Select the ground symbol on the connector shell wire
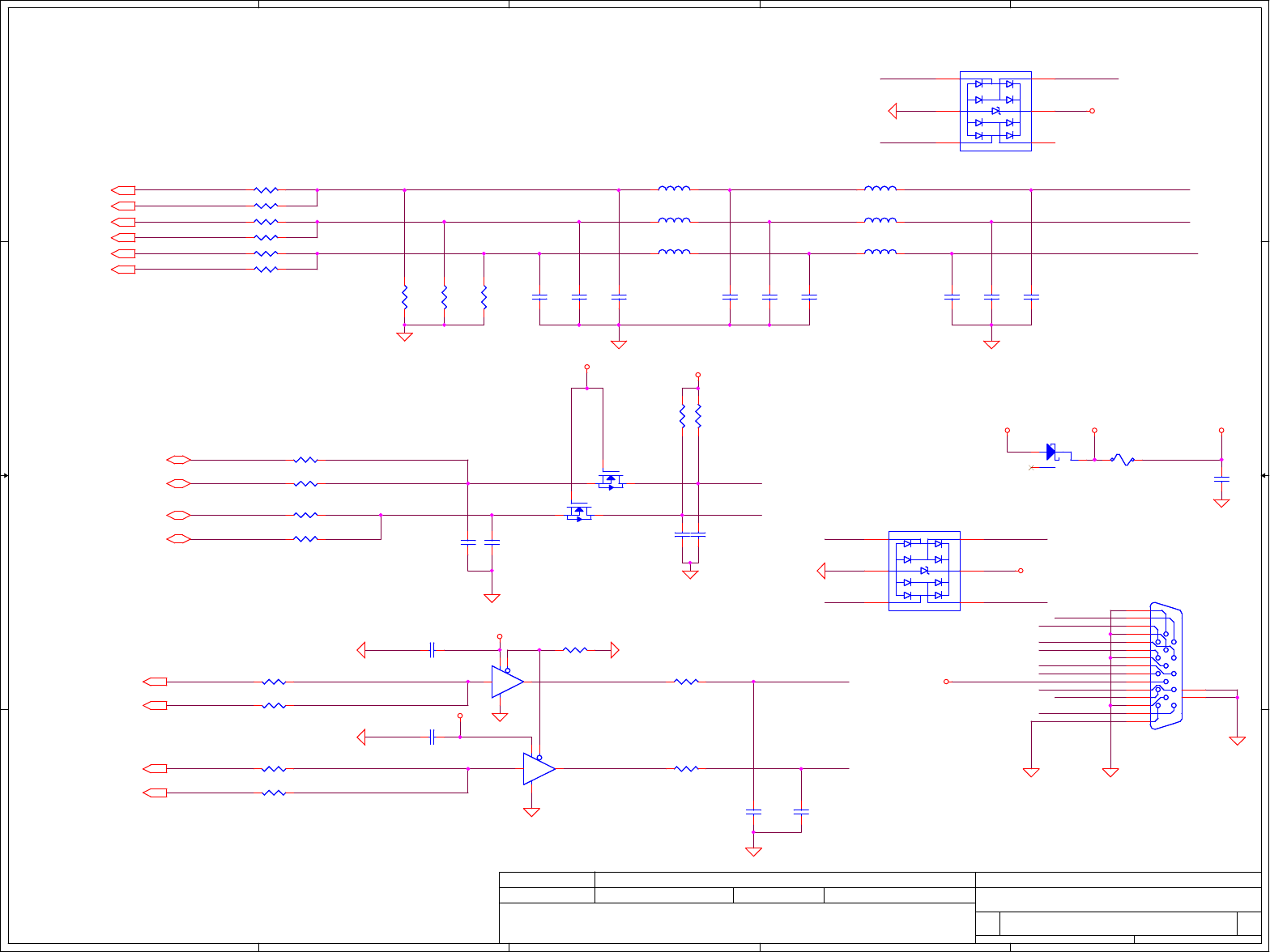The width and height of the screenshot is (1270, 952). tap(1238, 741)
